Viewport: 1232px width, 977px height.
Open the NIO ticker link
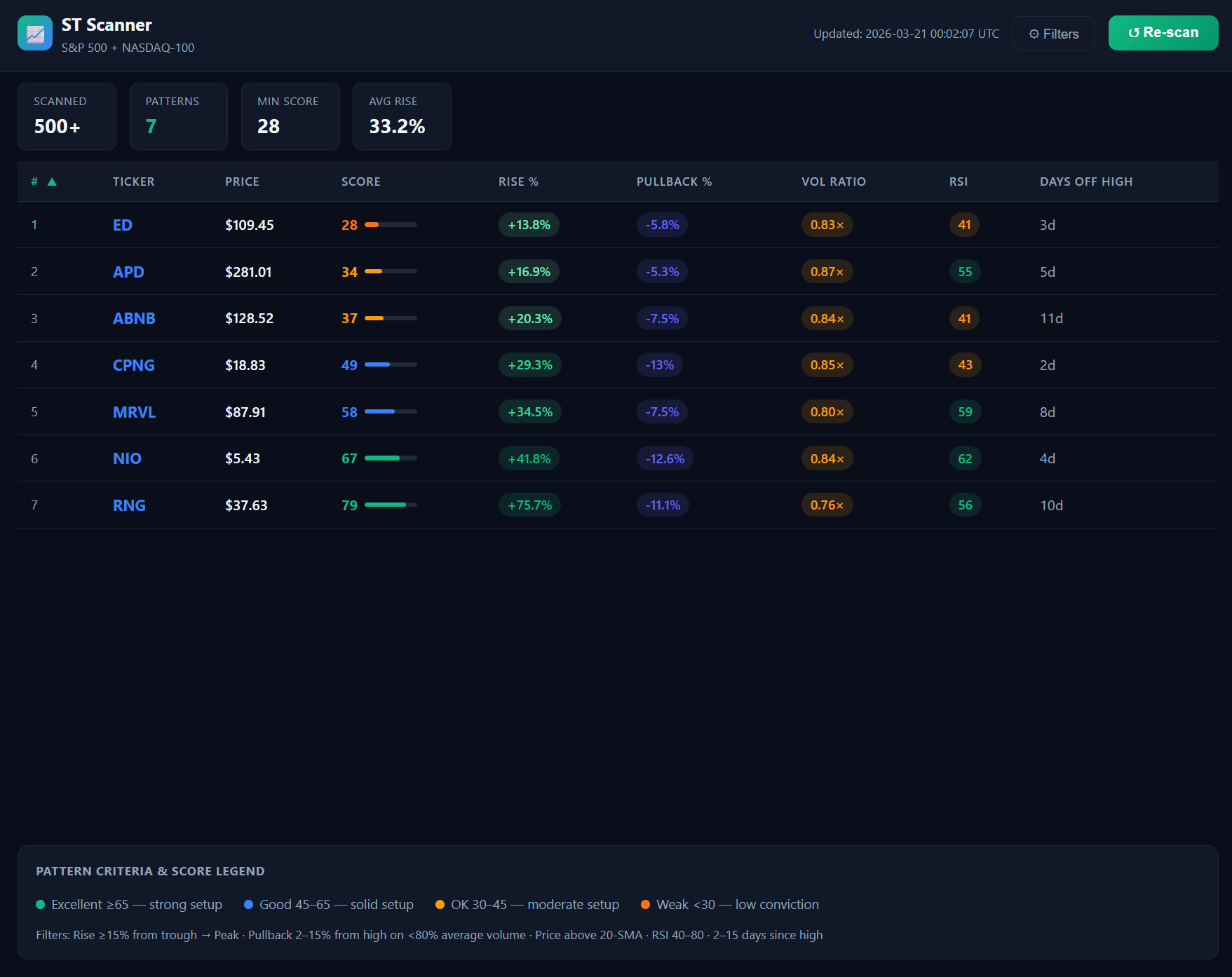coord(127,458)
